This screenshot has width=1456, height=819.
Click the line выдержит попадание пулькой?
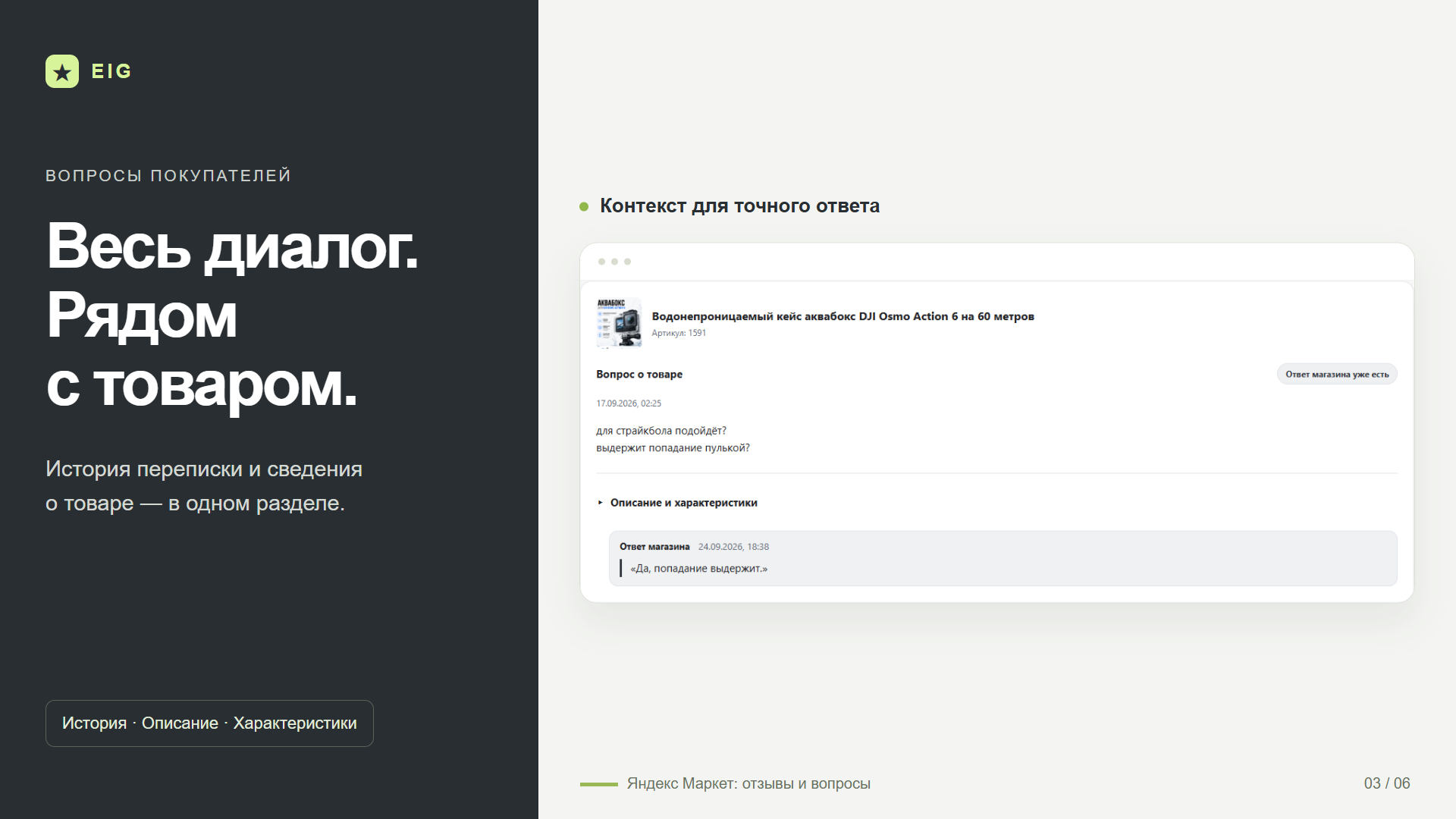[x=673, y=448]
